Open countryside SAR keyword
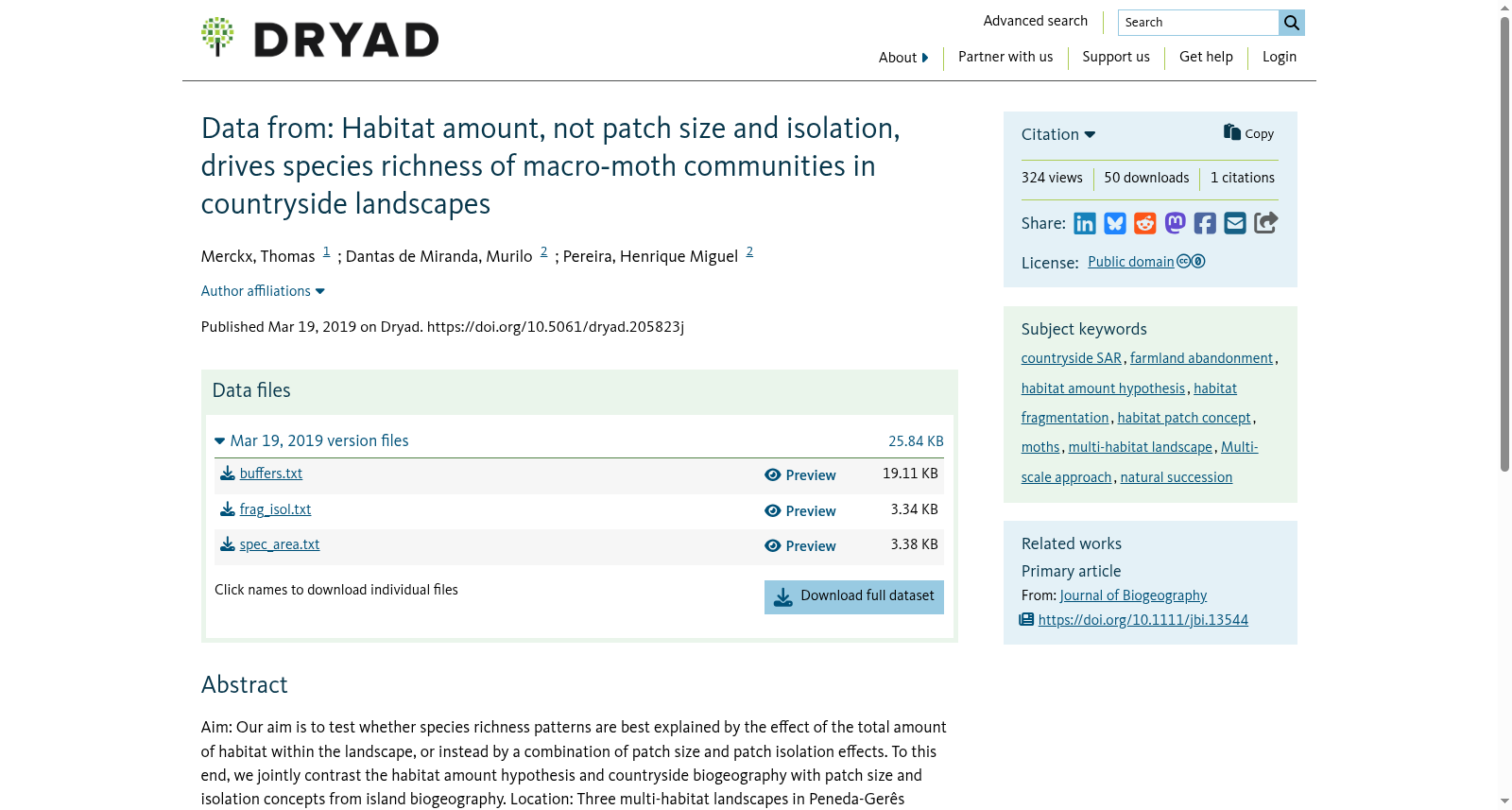The image size is (1512, 810). [x=1072, y=358]
